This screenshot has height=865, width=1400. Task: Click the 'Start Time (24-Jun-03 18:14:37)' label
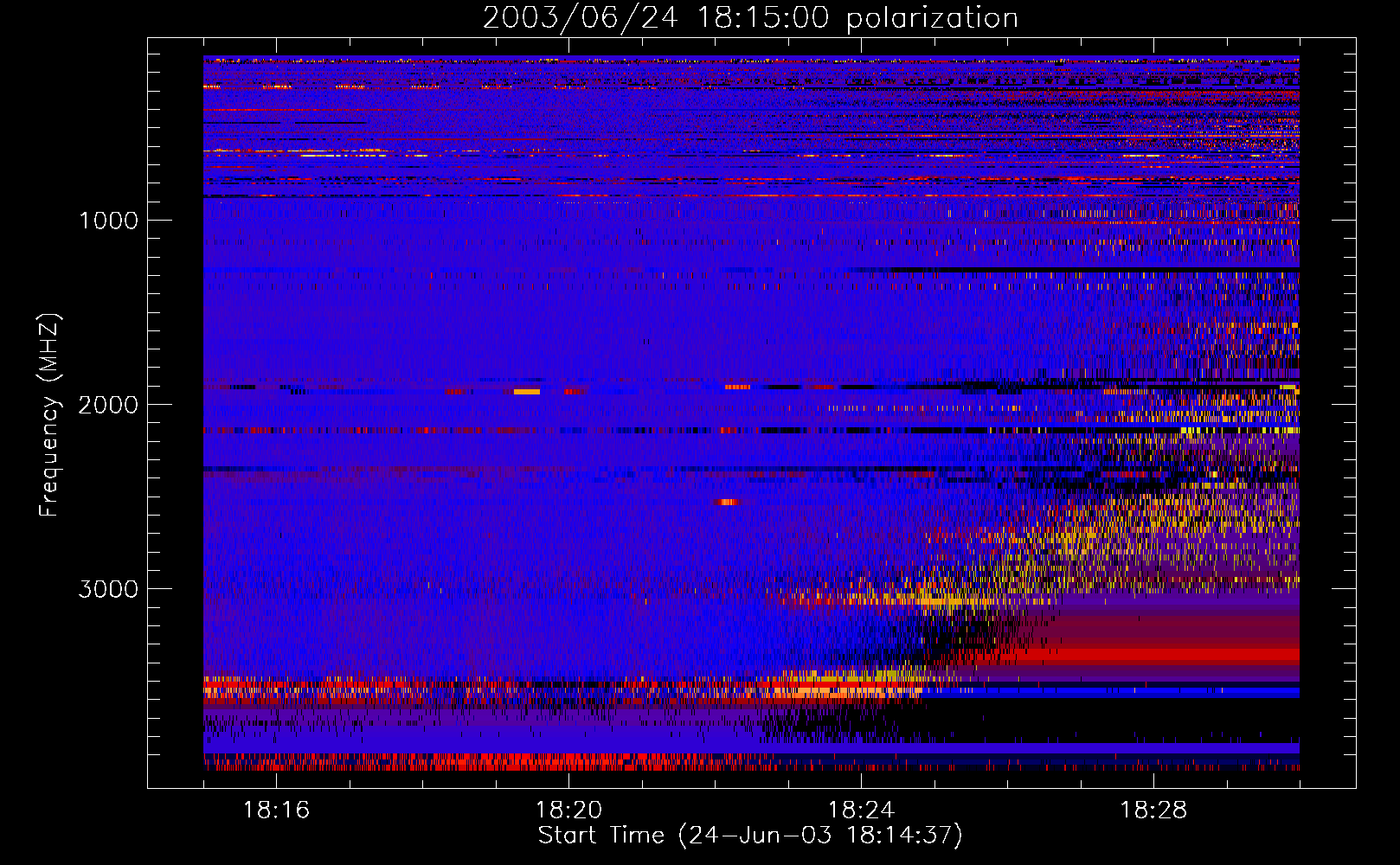[750, 836]
